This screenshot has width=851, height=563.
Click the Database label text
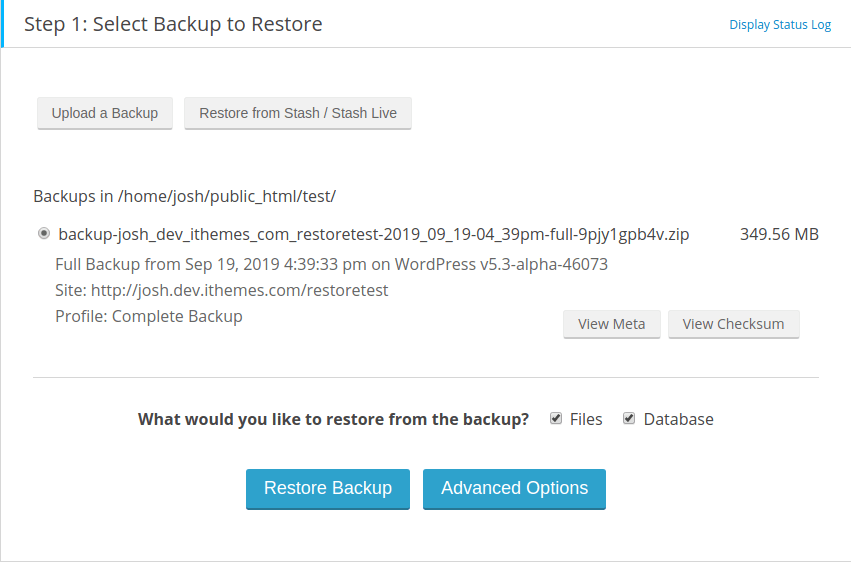tap(678, 420)
